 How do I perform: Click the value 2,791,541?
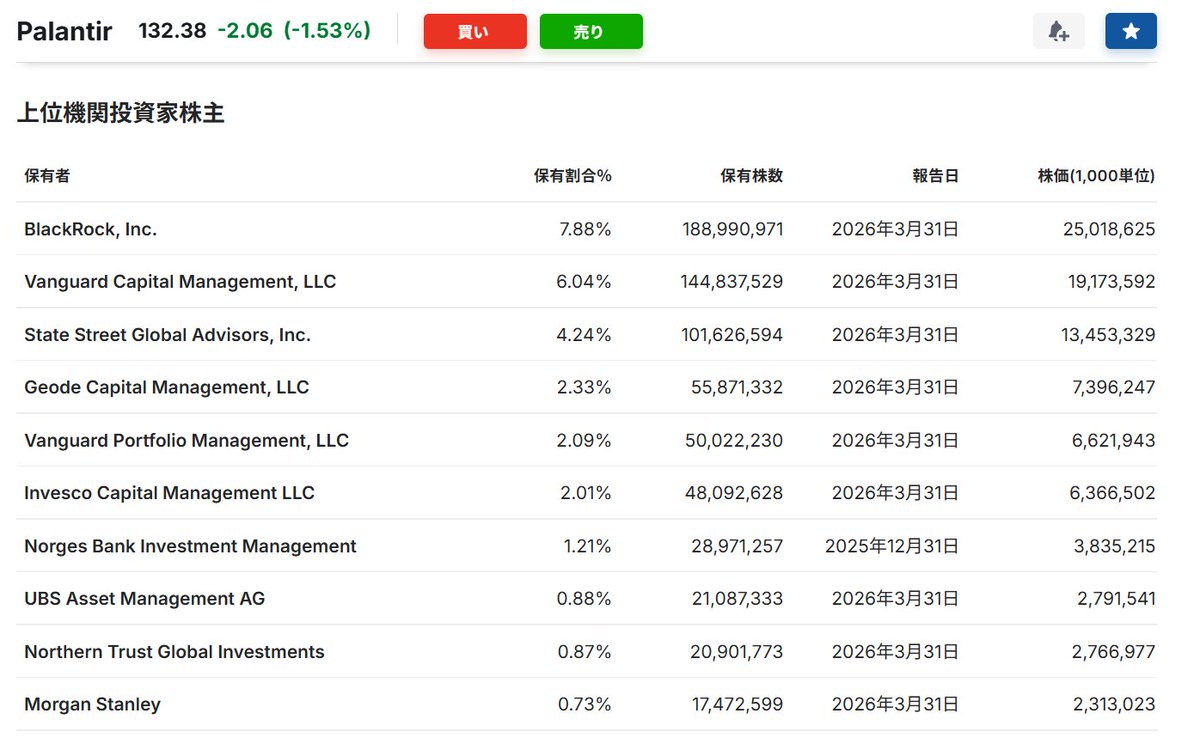1116,599
